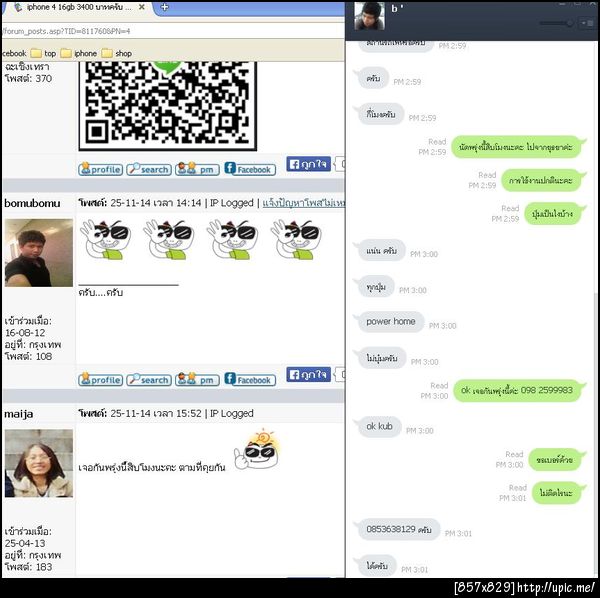Click the "ไม่บุ๋มครับ" chat message
The height and width of the screenshot is (598, 600).
[382, 358]
